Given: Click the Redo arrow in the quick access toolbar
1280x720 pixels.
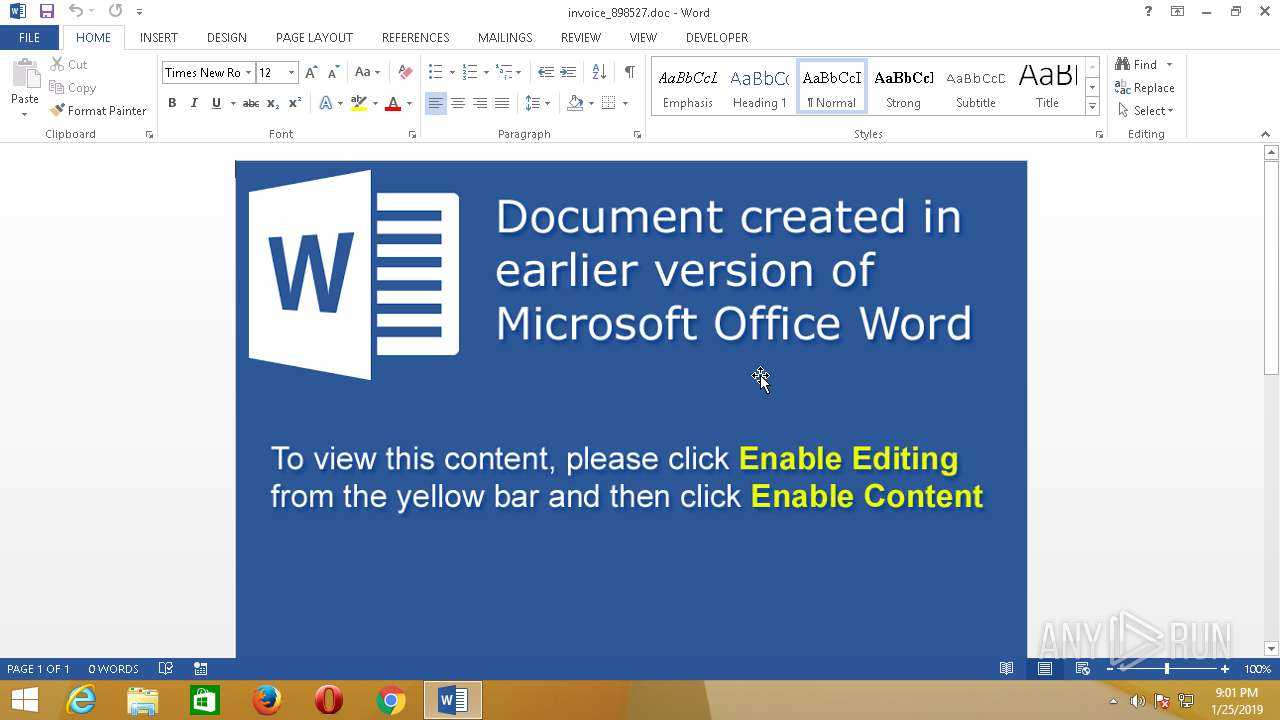Looking at the screenshot, I should [115, 12].
